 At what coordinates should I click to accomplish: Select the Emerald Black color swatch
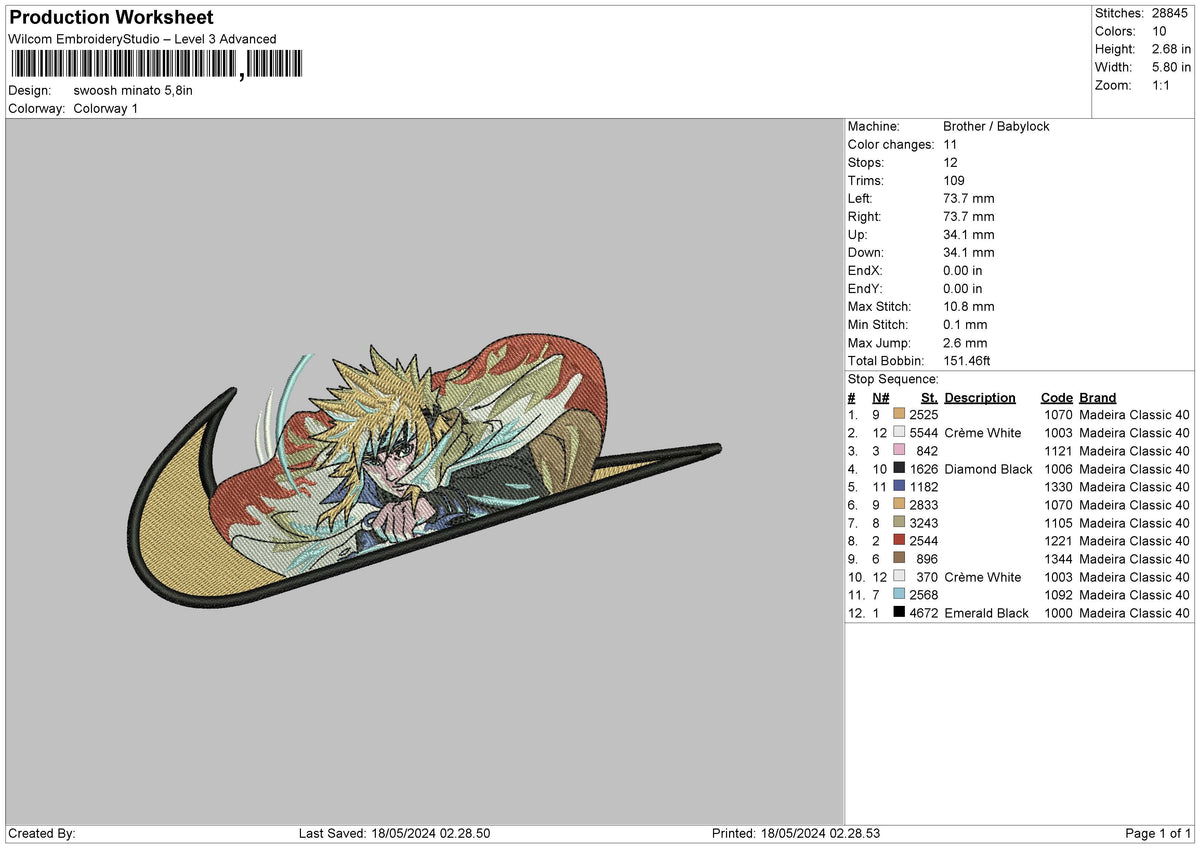click(899, 613)
